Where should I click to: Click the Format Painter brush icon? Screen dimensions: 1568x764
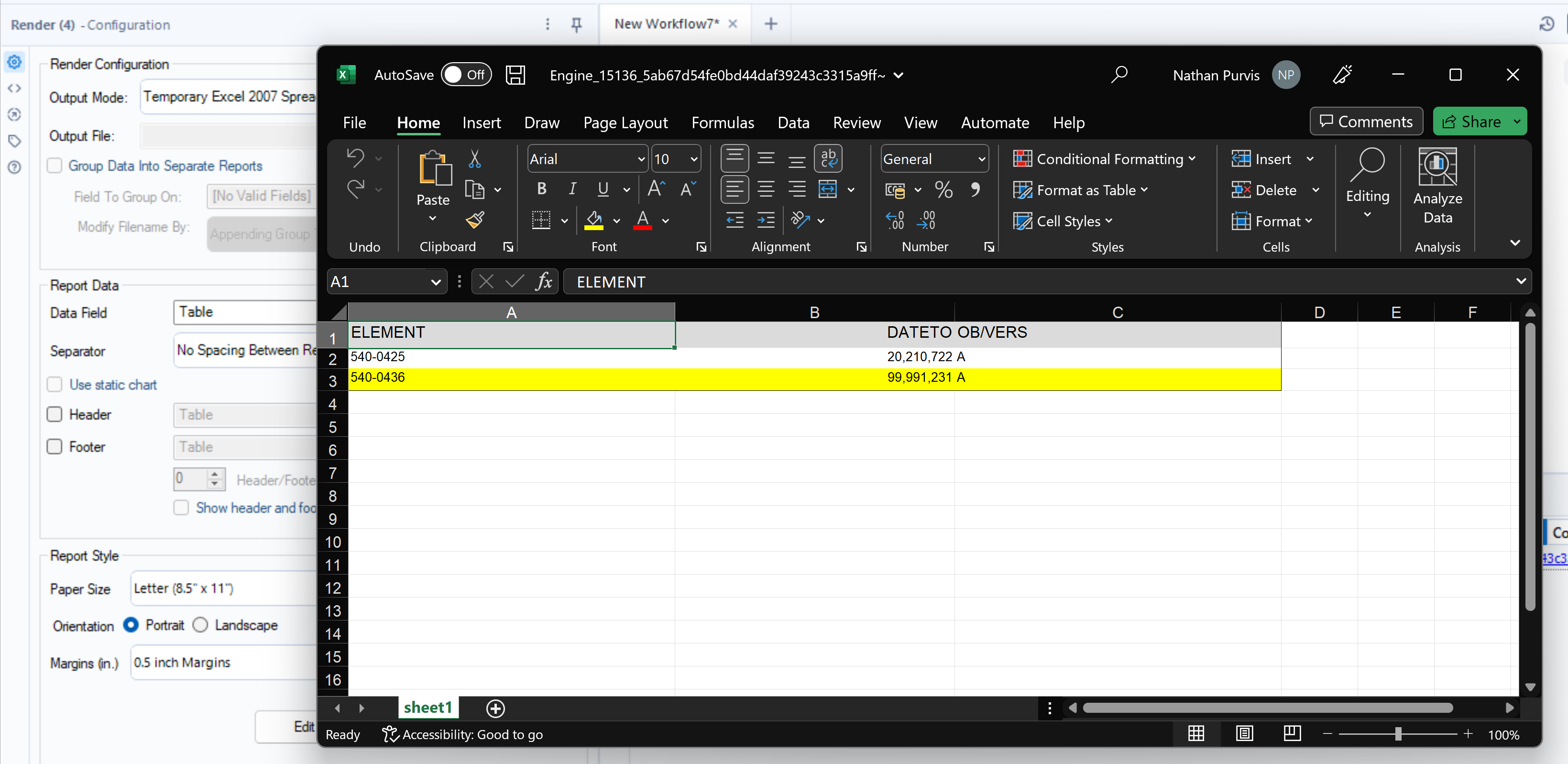click(x=475, y=220)
